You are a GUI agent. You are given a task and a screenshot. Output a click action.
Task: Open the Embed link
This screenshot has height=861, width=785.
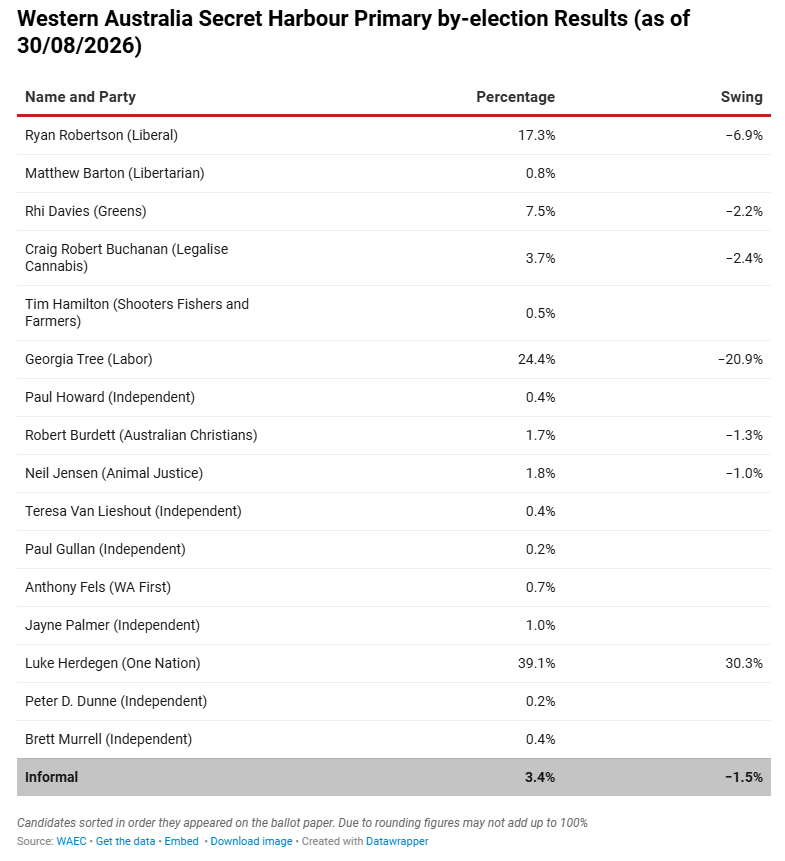181,841
